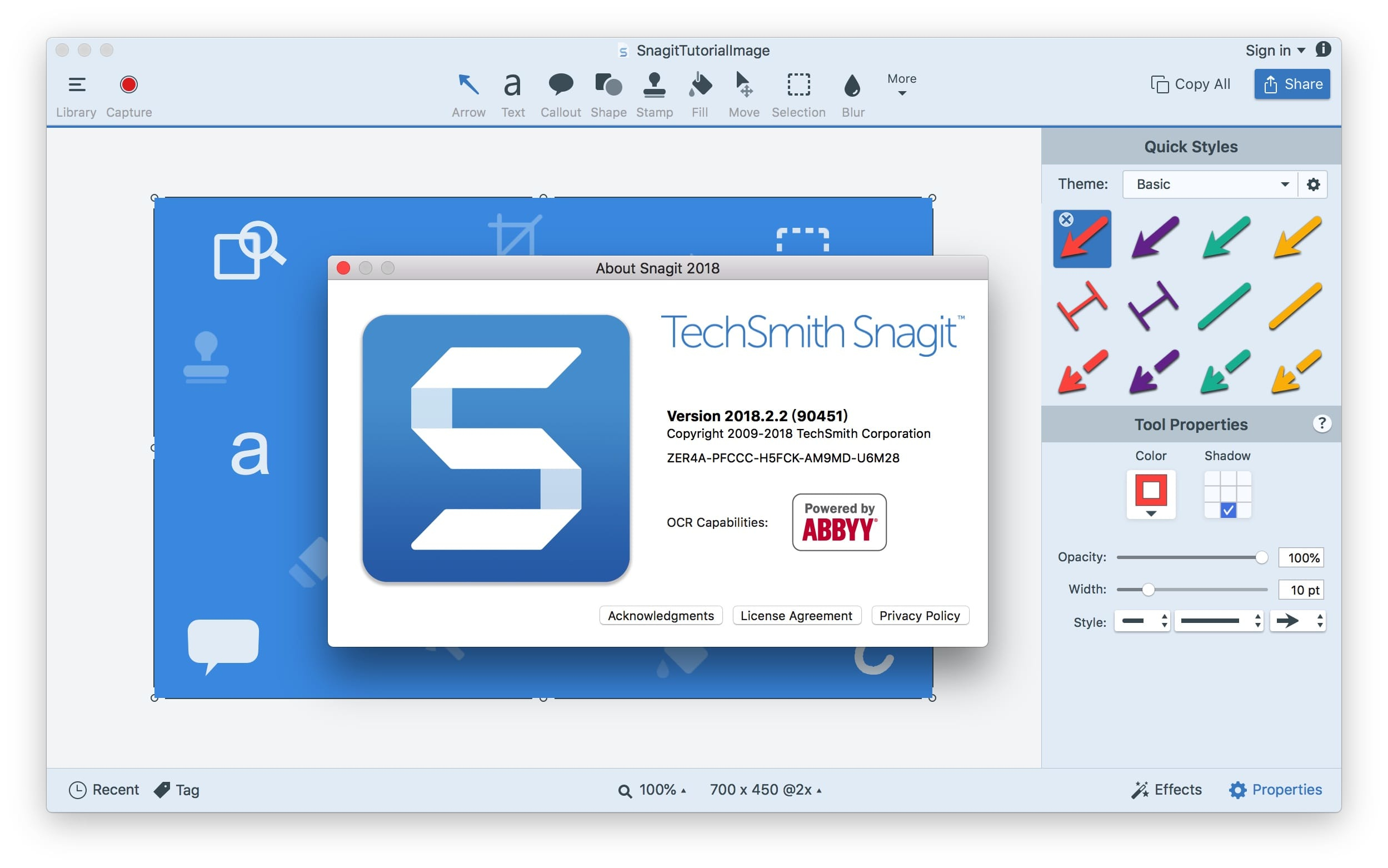Open the line dash style dropdown
1388x868 pixels.
1218,621
